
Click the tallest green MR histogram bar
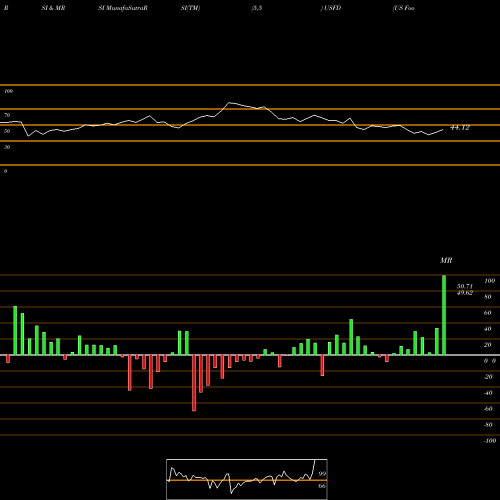[444, 315]
